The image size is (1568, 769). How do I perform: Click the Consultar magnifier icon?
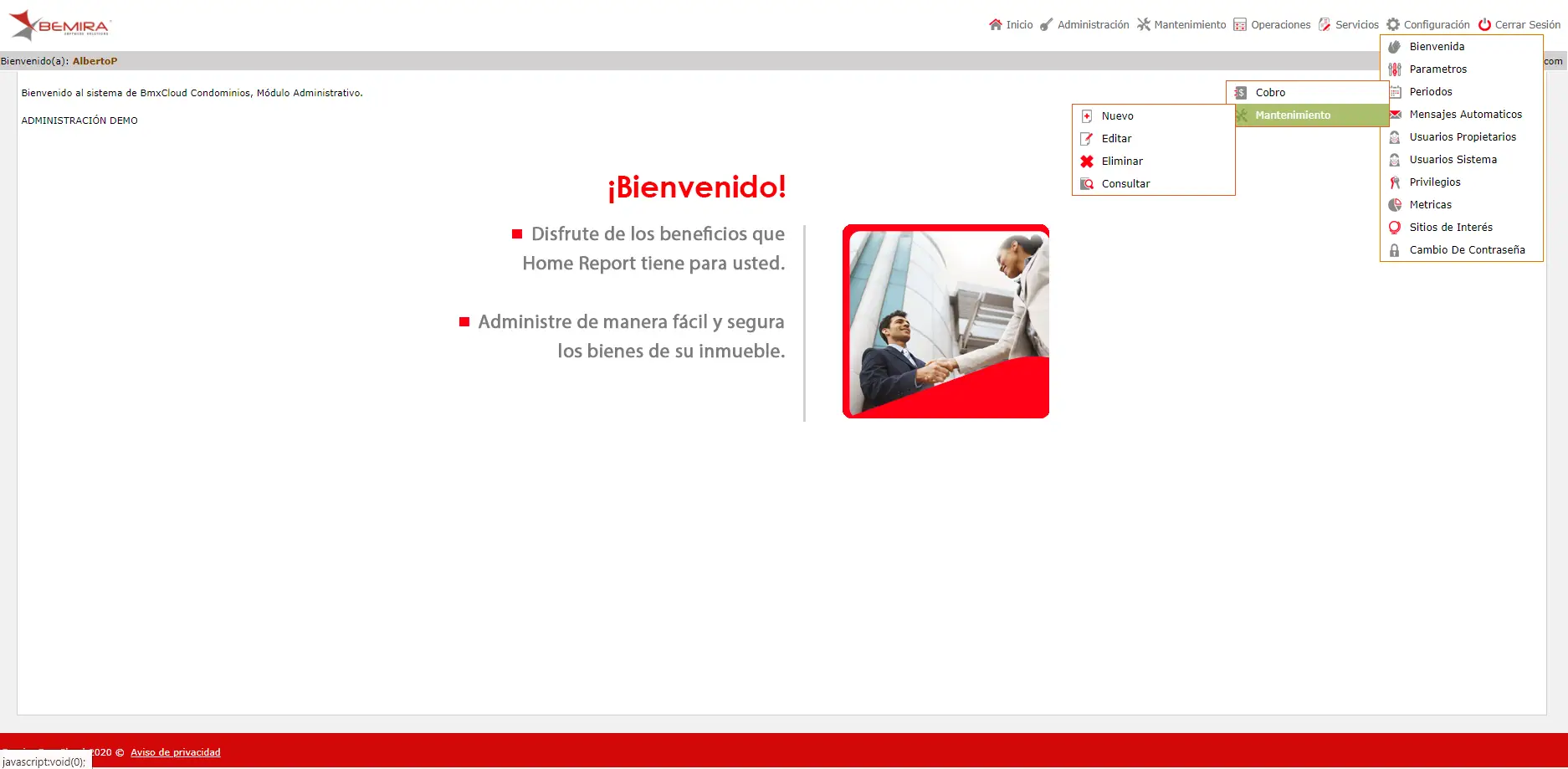pos(1087,184)
